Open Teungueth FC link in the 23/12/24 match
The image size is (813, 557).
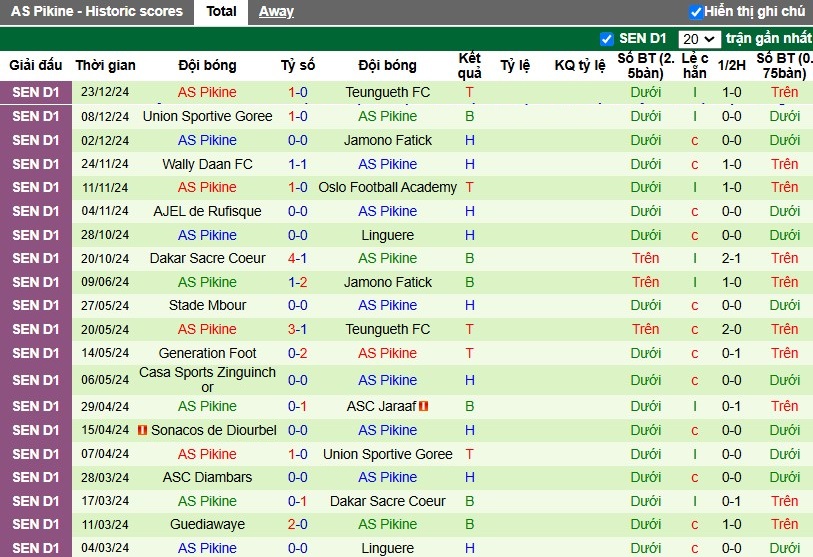click(x=388, y=92)
